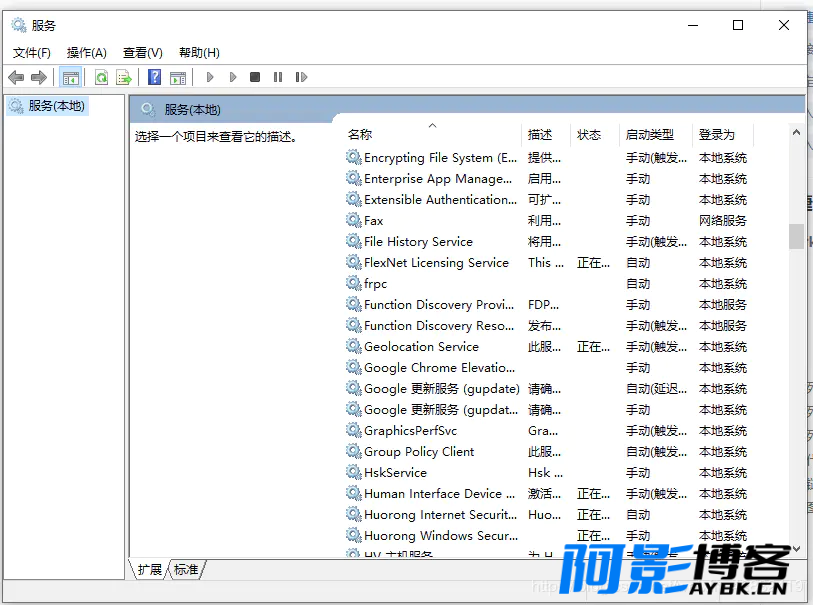Select Huorong Windows Secur... service
This screenshot has width=813, height=605.
441,536
